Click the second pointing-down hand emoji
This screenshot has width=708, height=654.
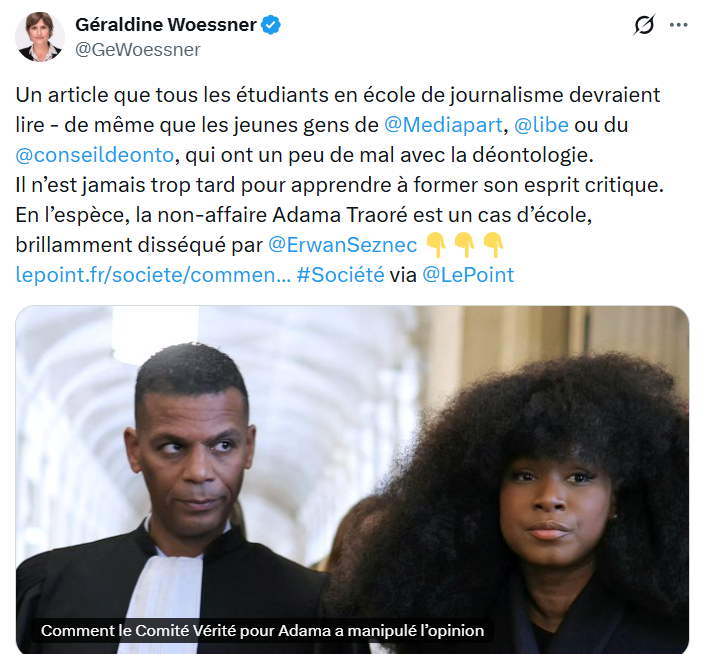click(x=465, y=245)
